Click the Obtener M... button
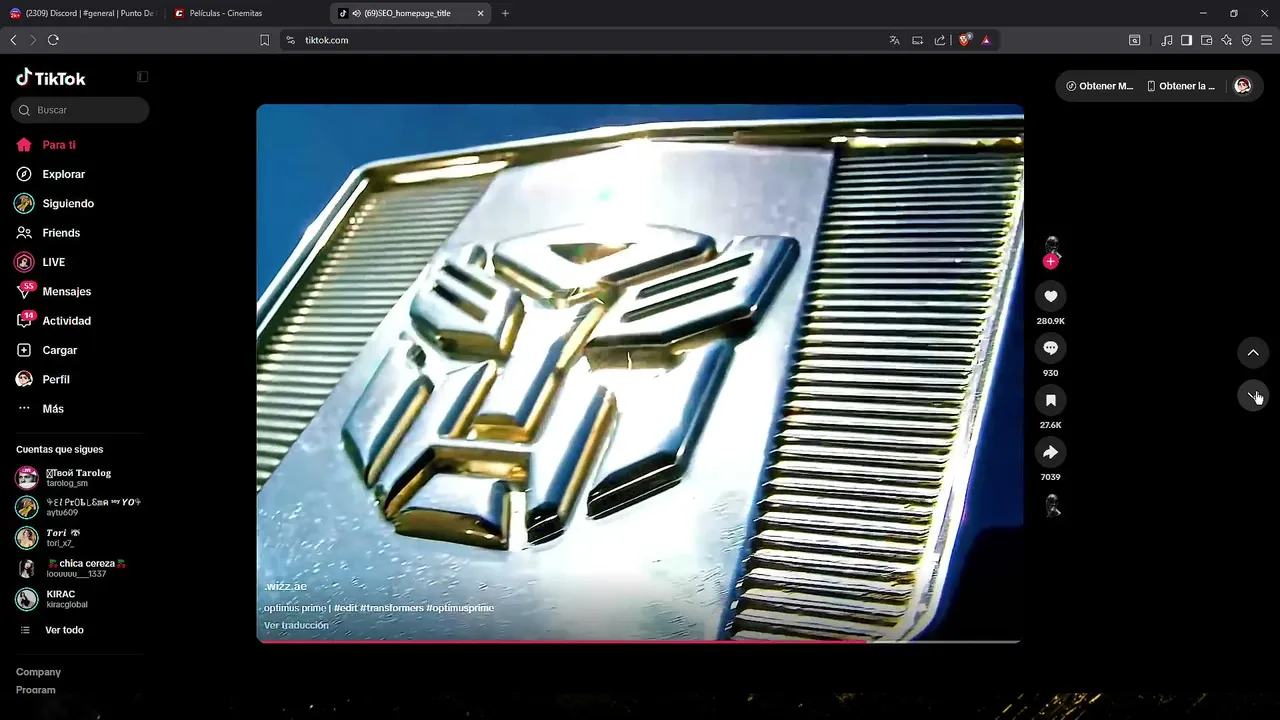 [1100, 86]
